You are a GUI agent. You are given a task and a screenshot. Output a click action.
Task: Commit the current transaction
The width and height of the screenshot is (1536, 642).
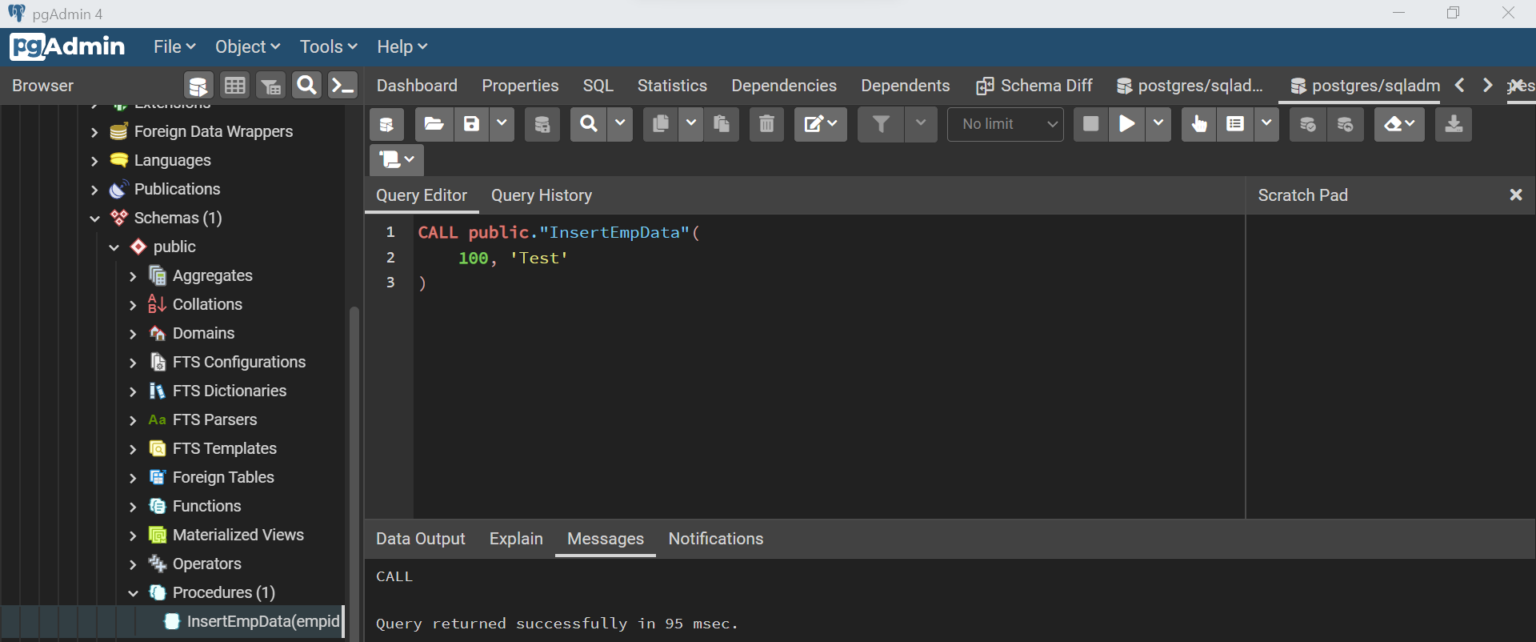1307,124
